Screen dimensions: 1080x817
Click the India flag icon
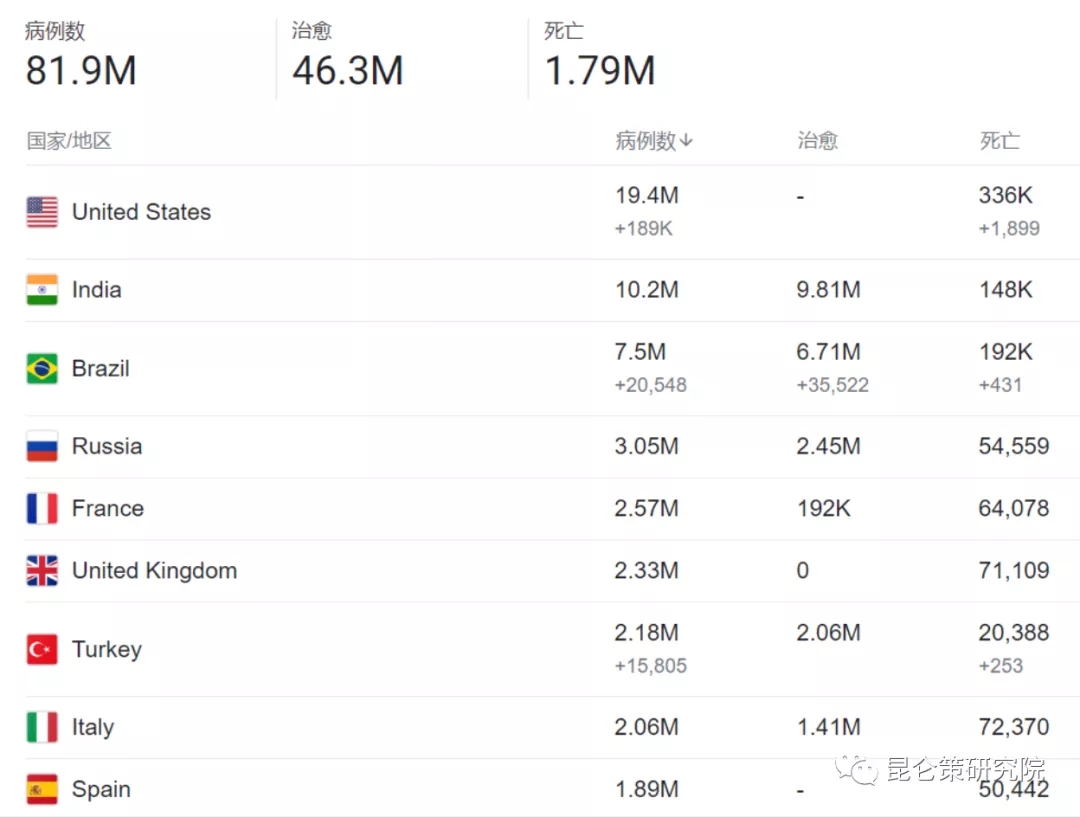coord(42,290)
